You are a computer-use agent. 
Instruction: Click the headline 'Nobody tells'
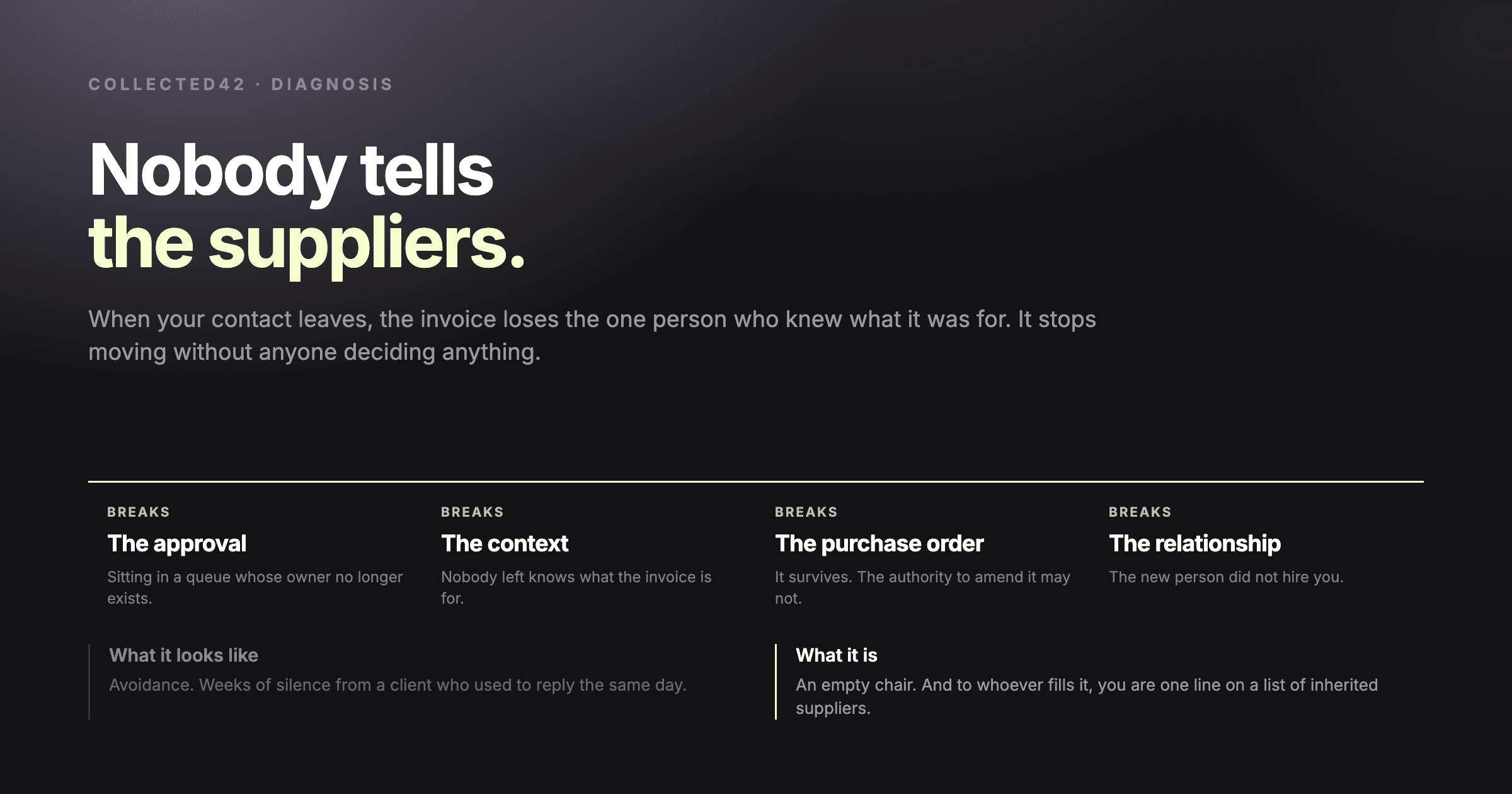click(x=291, y=171)
